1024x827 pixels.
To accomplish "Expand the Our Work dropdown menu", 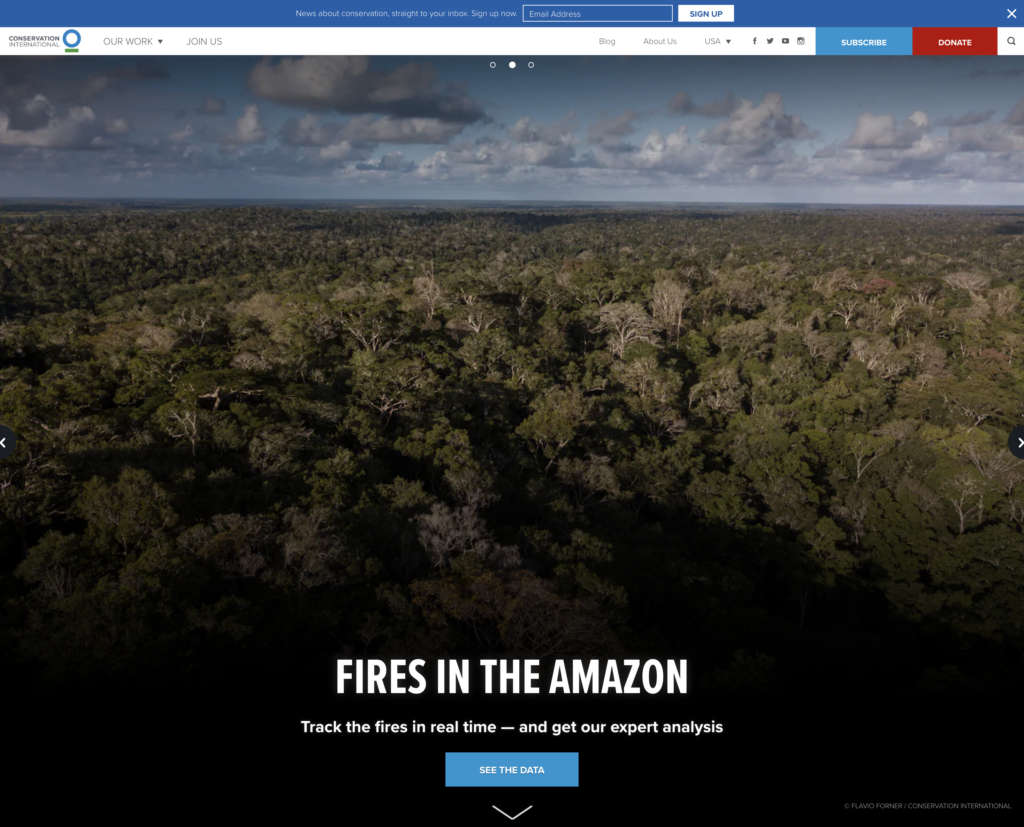I will click(x=133, y=41).
